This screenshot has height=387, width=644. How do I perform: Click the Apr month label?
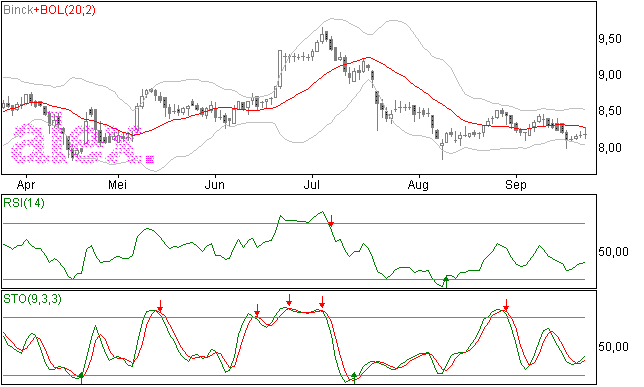tap(26, 185)
